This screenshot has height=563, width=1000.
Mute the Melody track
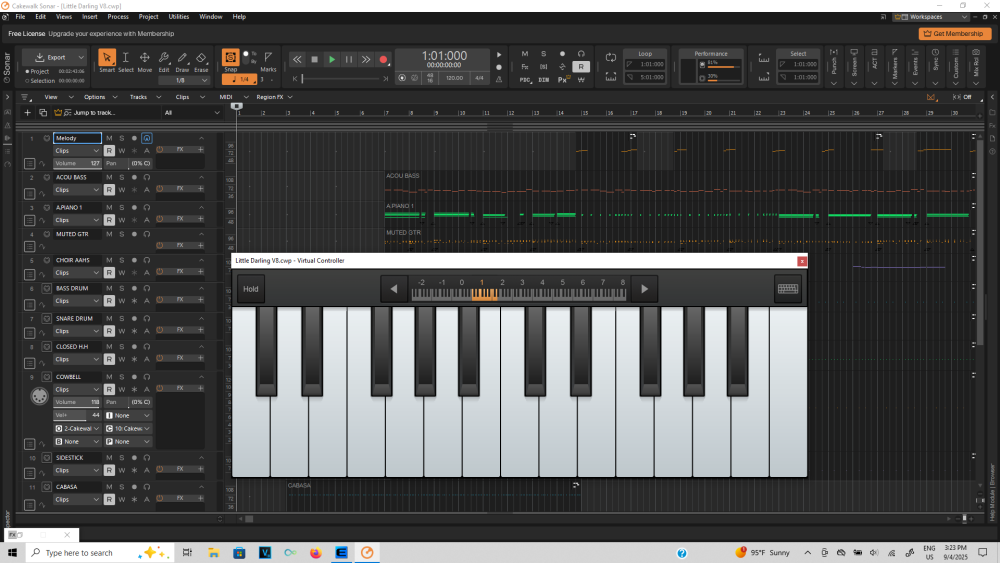(x=109, y=138)
